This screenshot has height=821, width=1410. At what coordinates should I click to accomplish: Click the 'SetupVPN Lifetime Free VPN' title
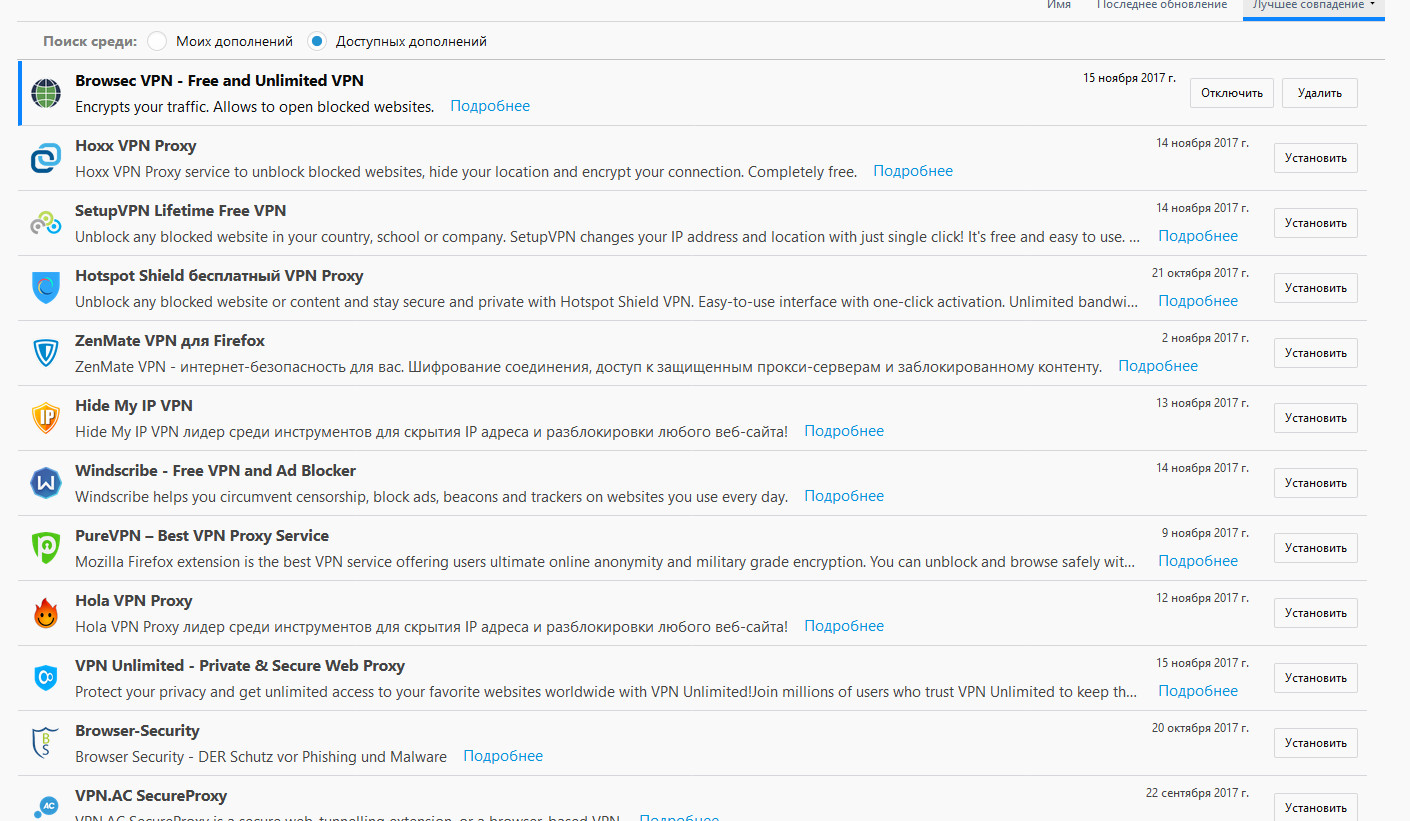[181, 210]
